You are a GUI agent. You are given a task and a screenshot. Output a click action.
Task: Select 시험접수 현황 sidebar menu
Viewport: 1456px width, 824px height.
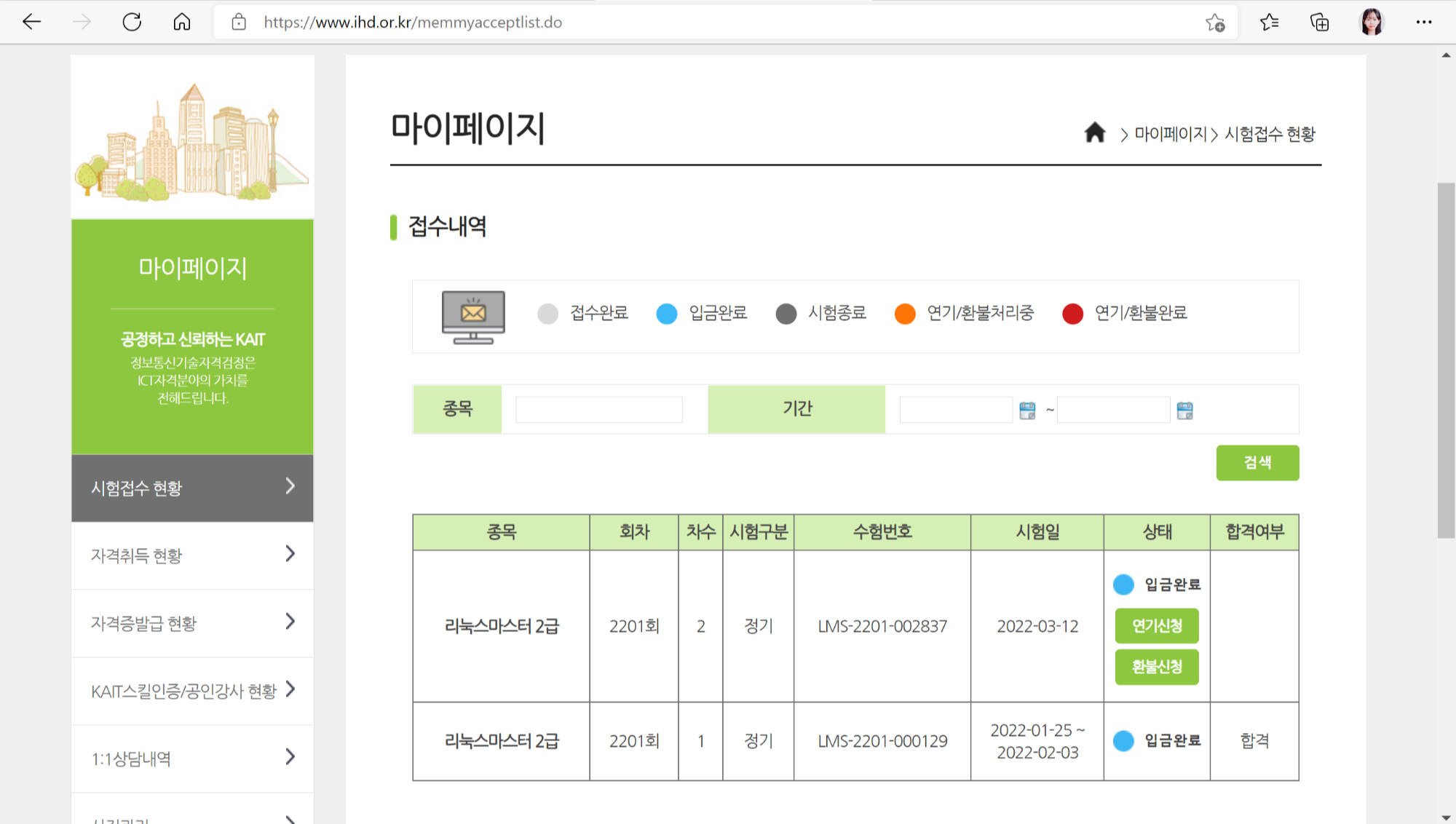tap(192, 488)
